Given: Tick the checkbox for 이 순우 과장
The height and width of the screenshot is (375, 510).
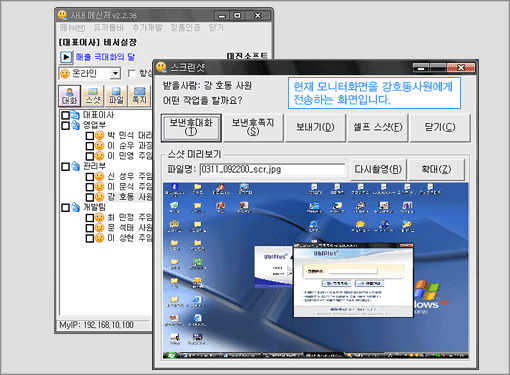Looking at the screenshot, I should pyautogui.click(x=90, y=146).
